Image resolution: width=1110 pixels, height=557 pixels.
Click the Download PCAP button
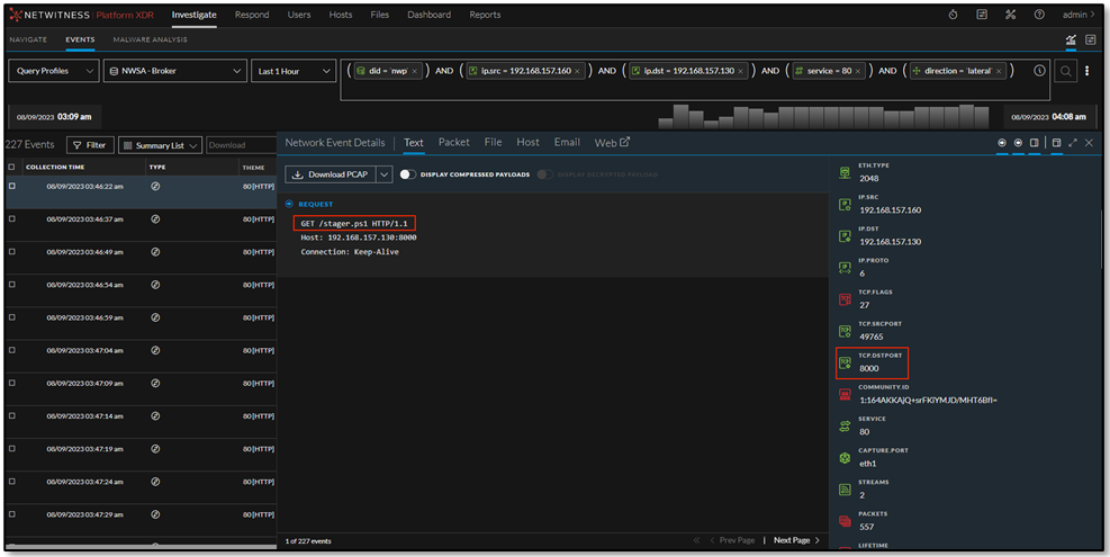point(329,174)
